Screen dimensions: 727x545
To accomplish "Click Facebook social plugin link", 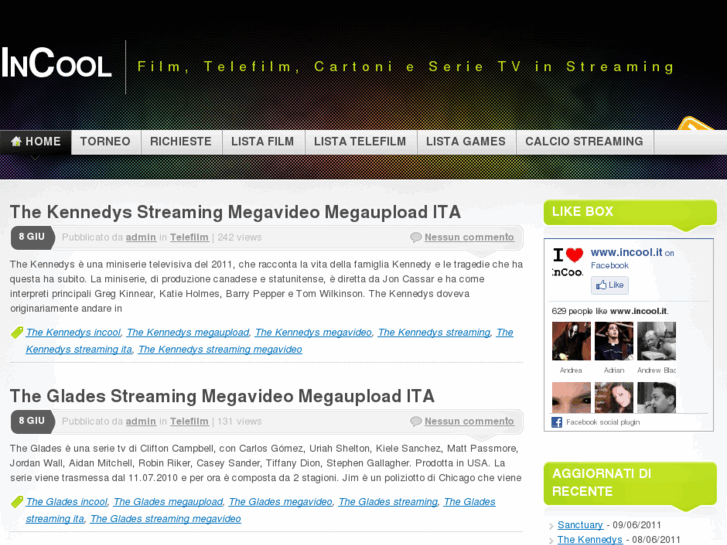I will pyautogui.click(x=603, y=422).
